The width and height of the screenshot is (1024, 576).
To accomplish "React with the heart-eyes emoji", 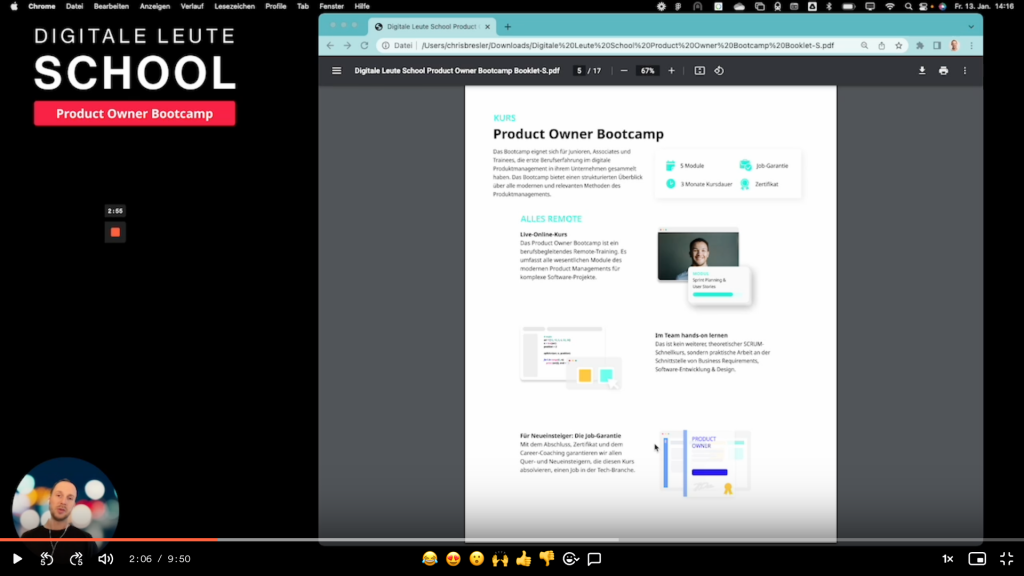I will click(x=453, y=559).
